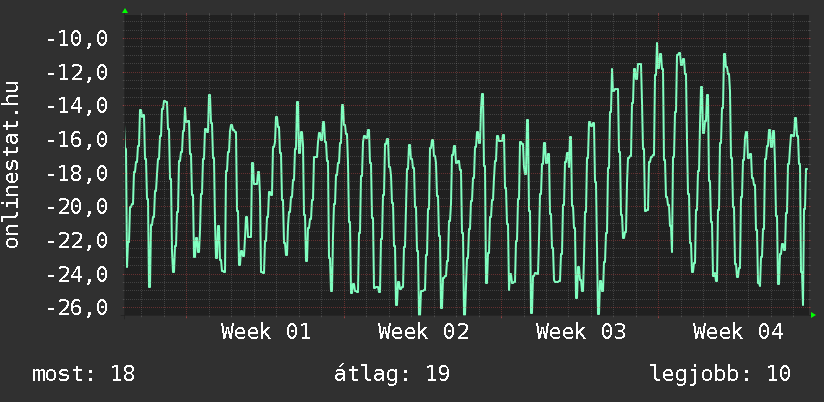
Task: Select the Week 04 axis label
Action: [x=738, y=332]
